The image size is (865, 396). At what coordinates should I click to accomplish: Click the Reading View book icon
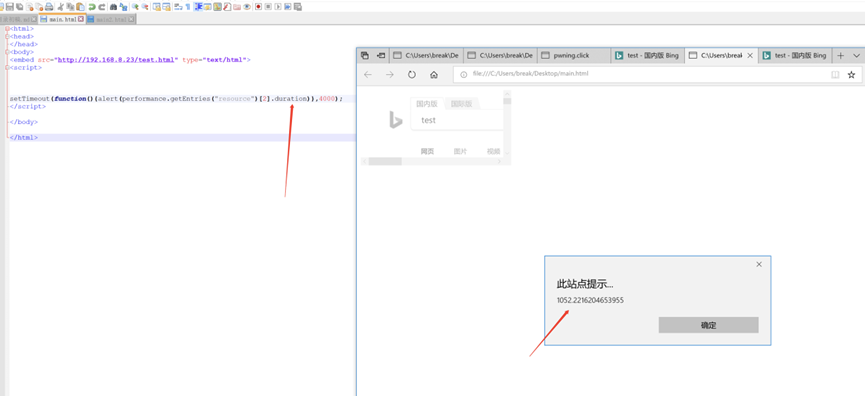pos(835,74)
